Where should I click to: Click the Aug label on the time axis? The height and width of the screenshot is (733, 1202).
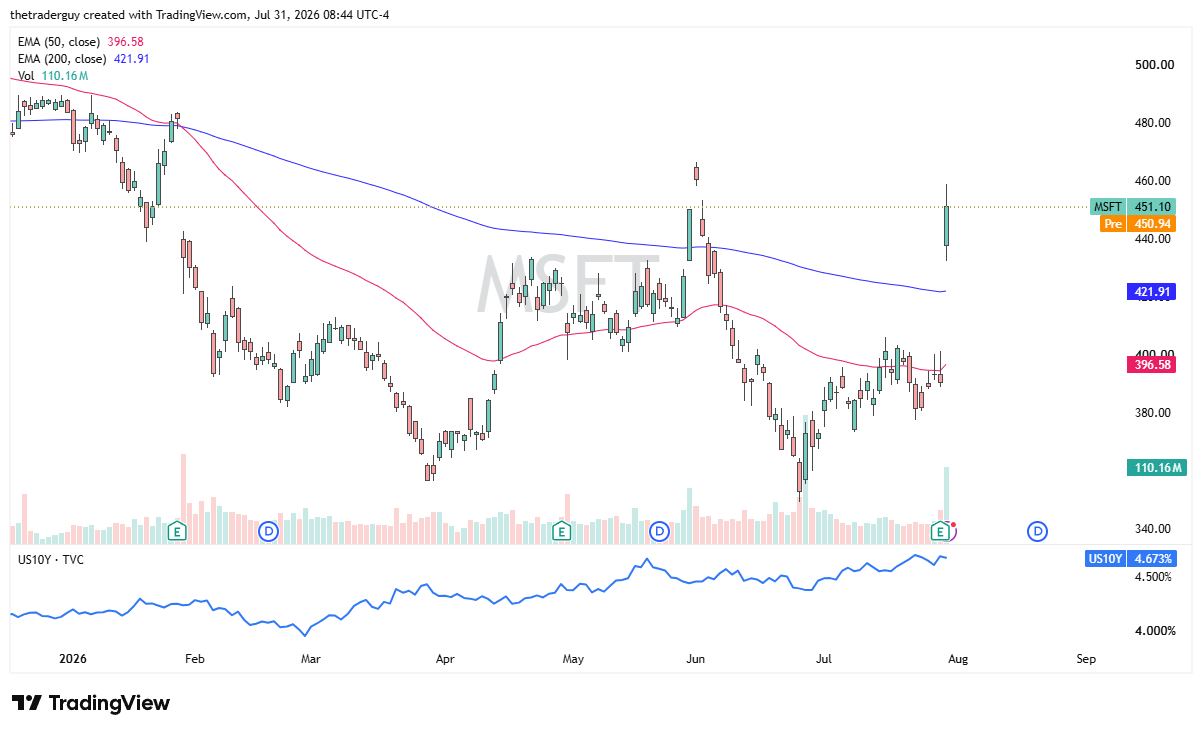(x=958, y=659)
